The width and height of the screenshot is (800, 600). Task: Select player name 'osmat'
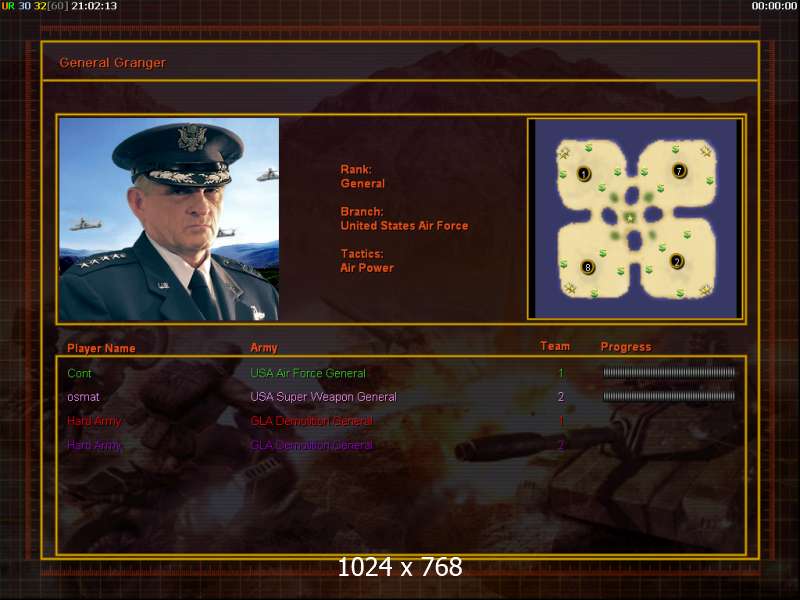tap(83, 397)
